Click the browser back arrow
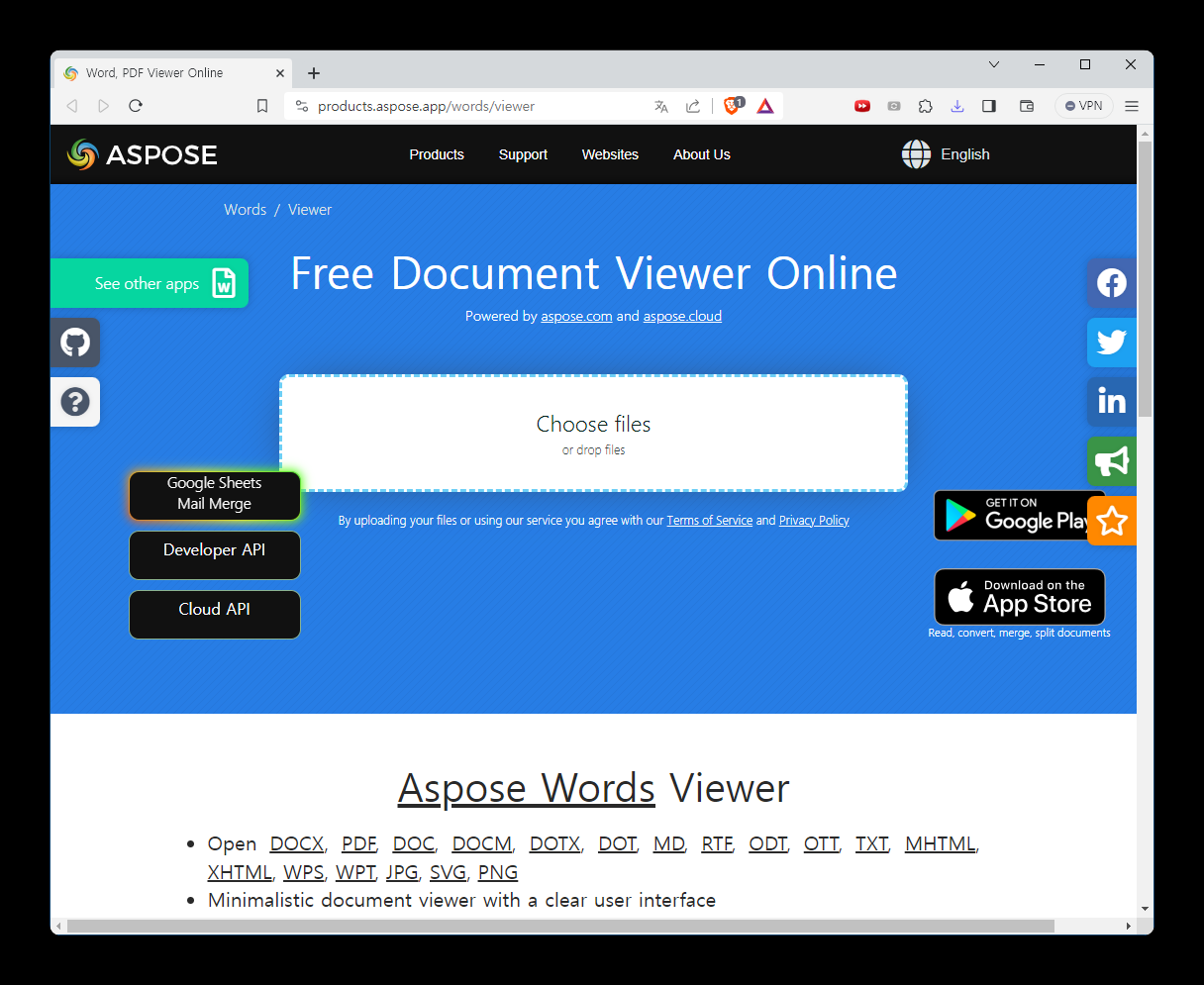Screen dimensions: 1204x985 click(71, 106)
